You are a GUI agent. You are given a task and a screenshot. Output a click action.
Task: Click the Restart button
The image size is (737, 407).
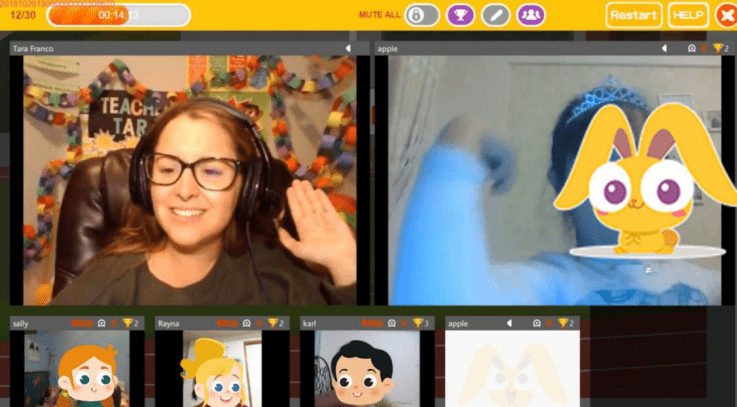pos(634,15)
